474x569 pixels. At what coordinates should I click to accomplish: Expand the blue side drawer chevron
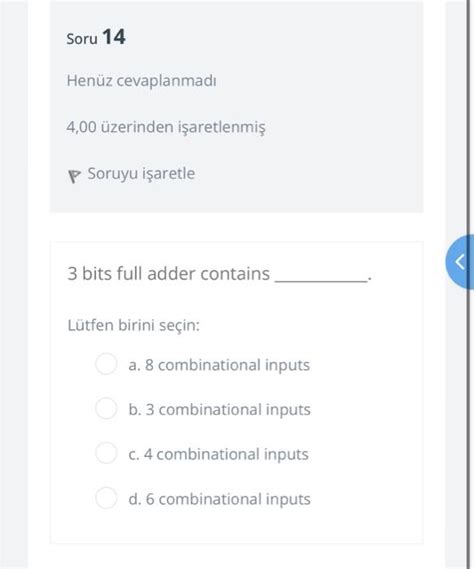[460, 262]
